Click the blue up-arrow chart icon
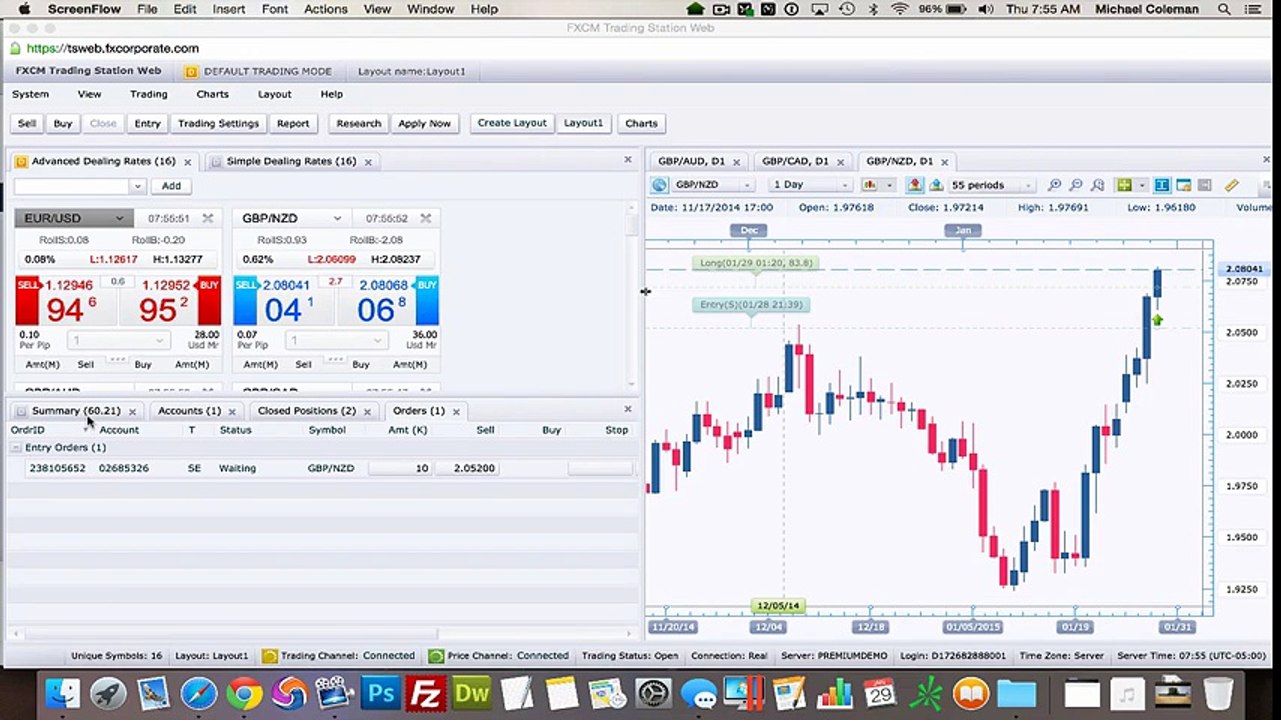Screen dimensions: 1281x720 tap(936, 185)
